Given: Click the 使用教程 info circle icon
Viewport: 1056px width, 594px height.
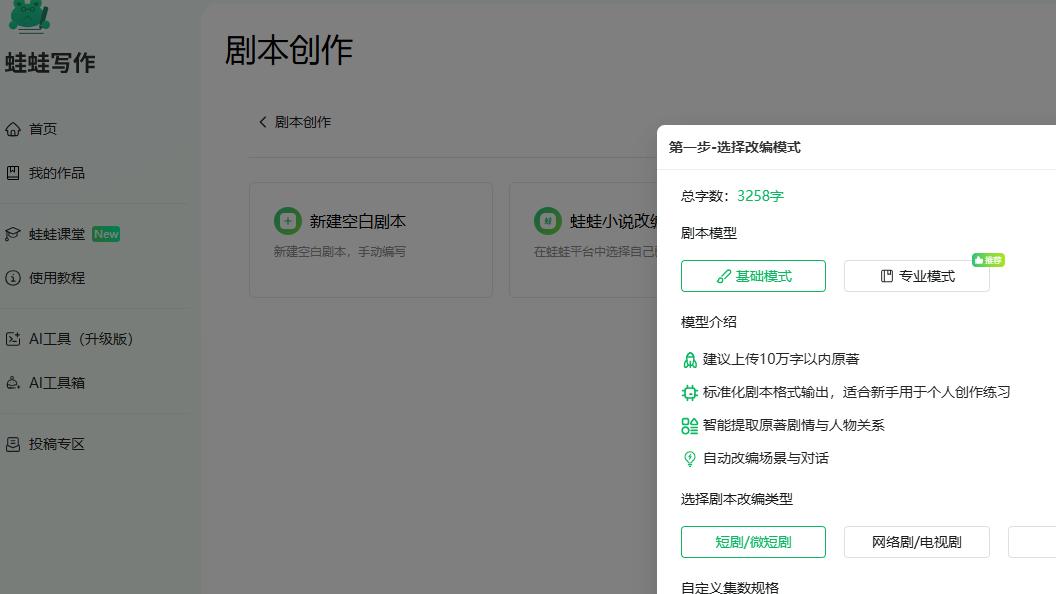Looking at the screenshot, I should [x=13, y=278].
